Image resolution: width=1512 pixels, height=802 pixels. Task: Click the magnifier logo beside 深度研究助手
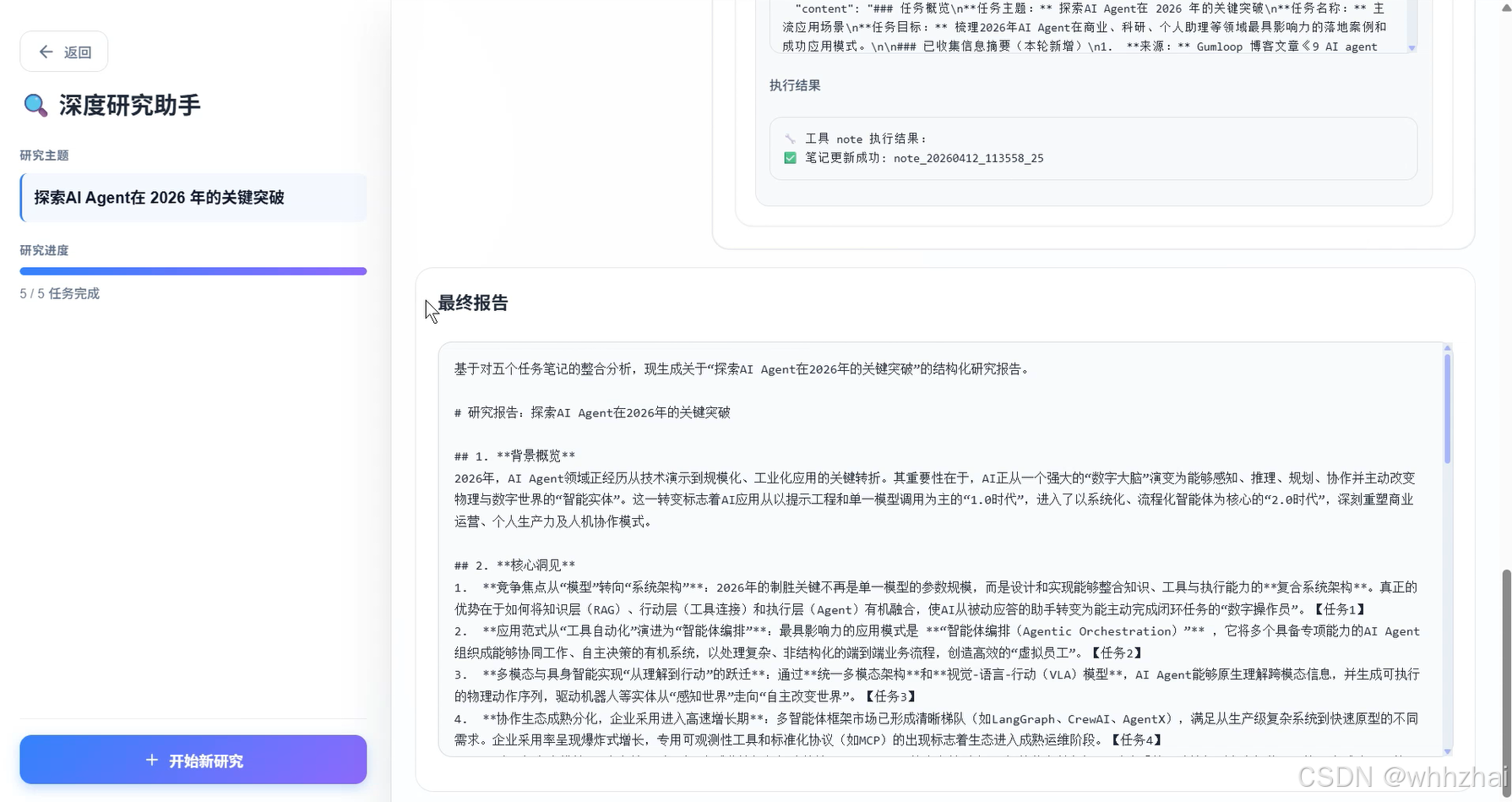point(35,106)
